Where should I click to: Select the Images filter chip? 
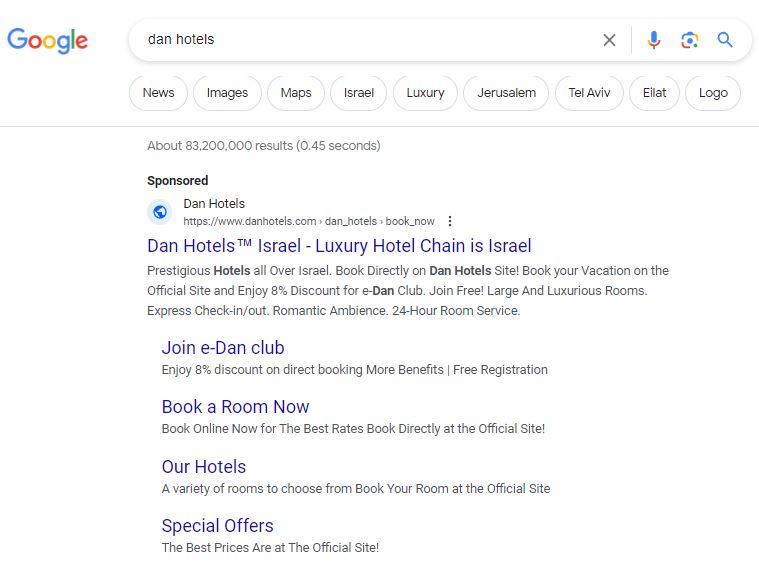[227, 93]
